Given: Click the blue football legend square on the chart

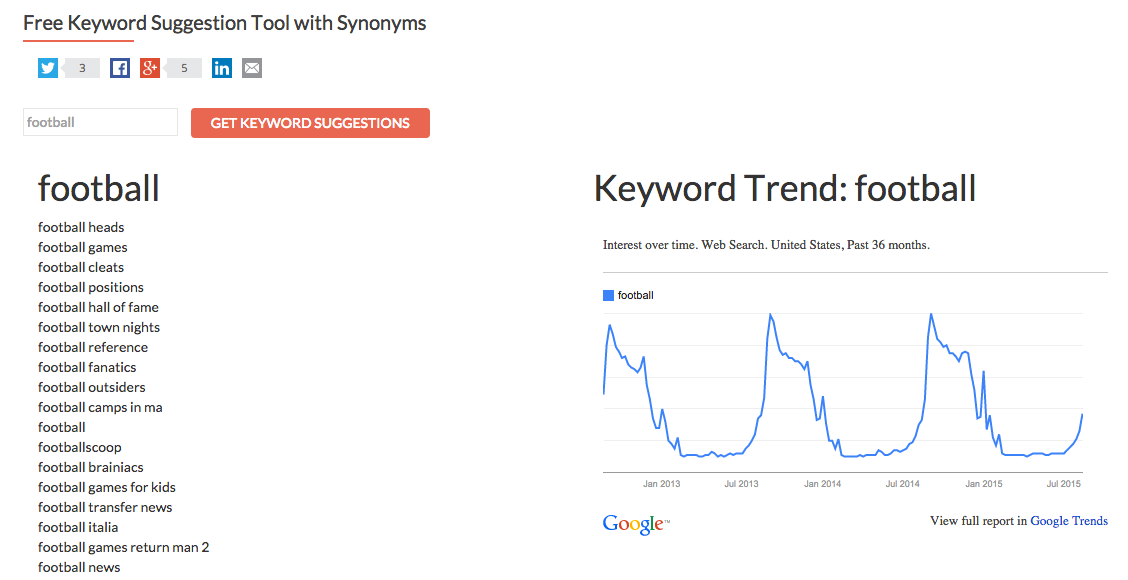Looking at the screenshot, I should 608,294.
